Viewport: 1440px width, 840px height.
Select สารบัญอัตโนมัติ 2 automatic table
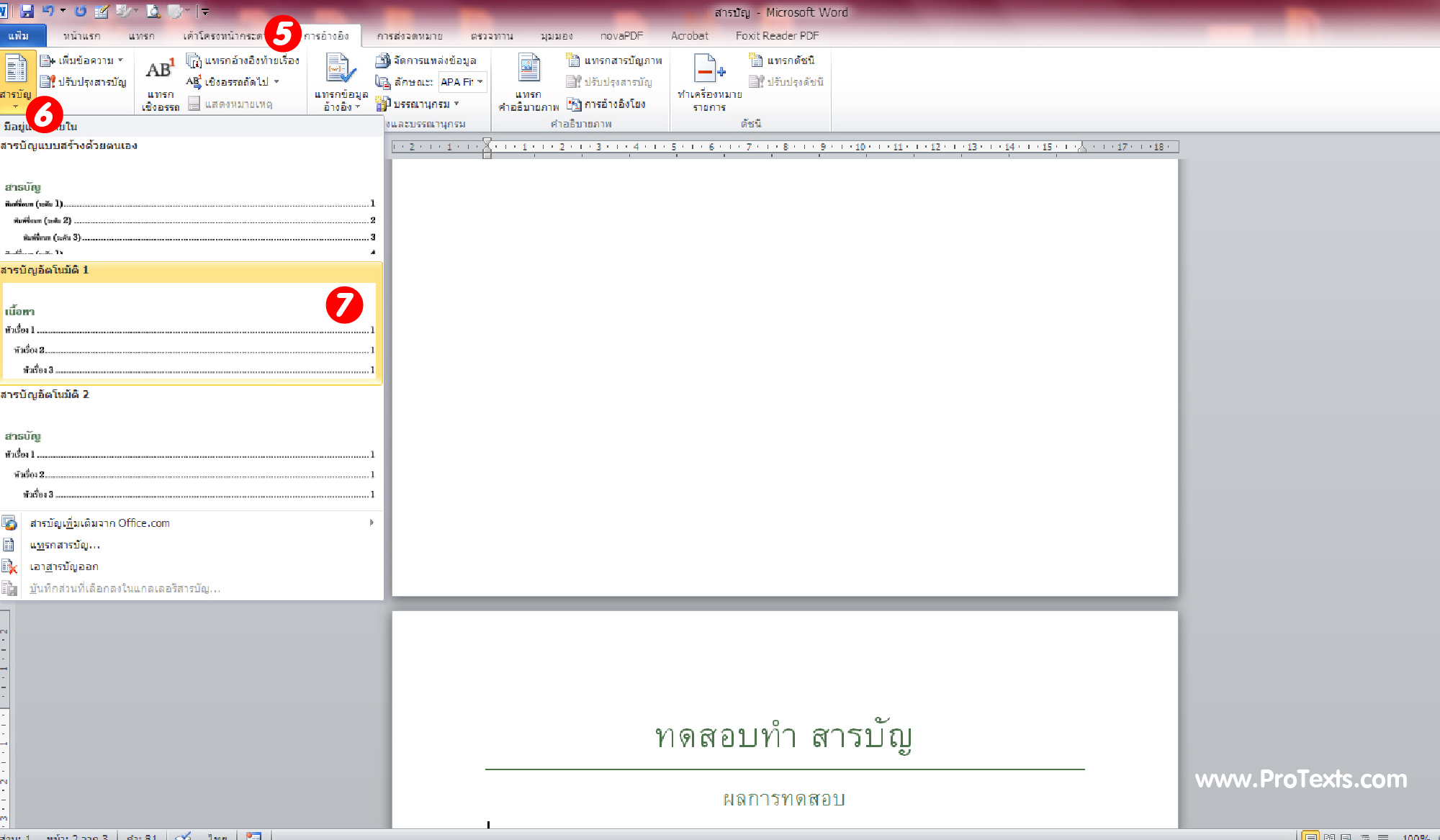coord(191,448)
